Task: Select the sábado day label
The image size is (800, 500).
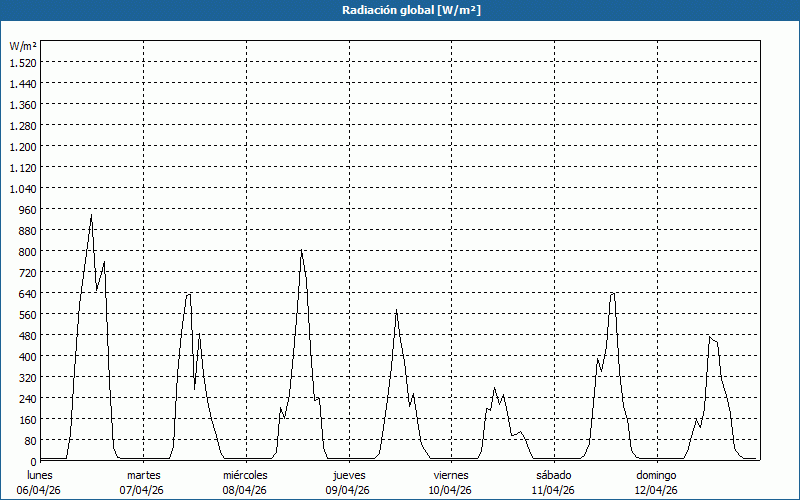Action: point(553,474)
